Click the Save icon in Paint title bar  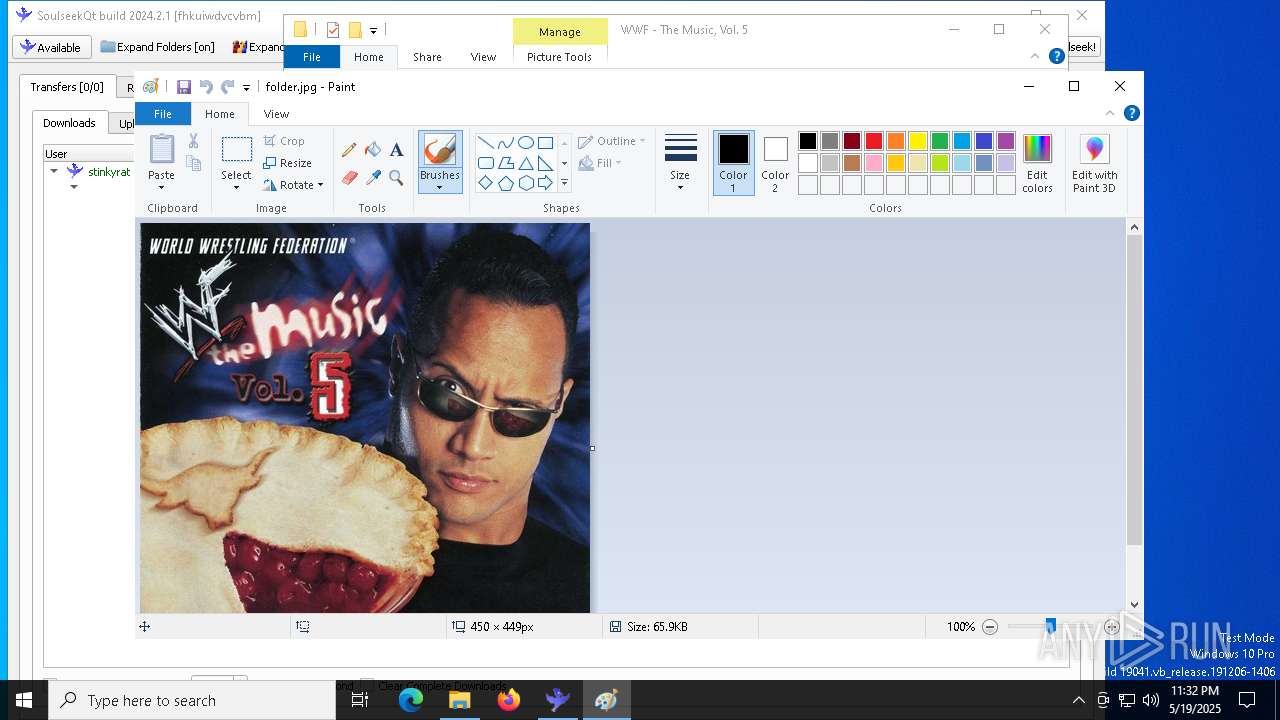click(184, 87)
